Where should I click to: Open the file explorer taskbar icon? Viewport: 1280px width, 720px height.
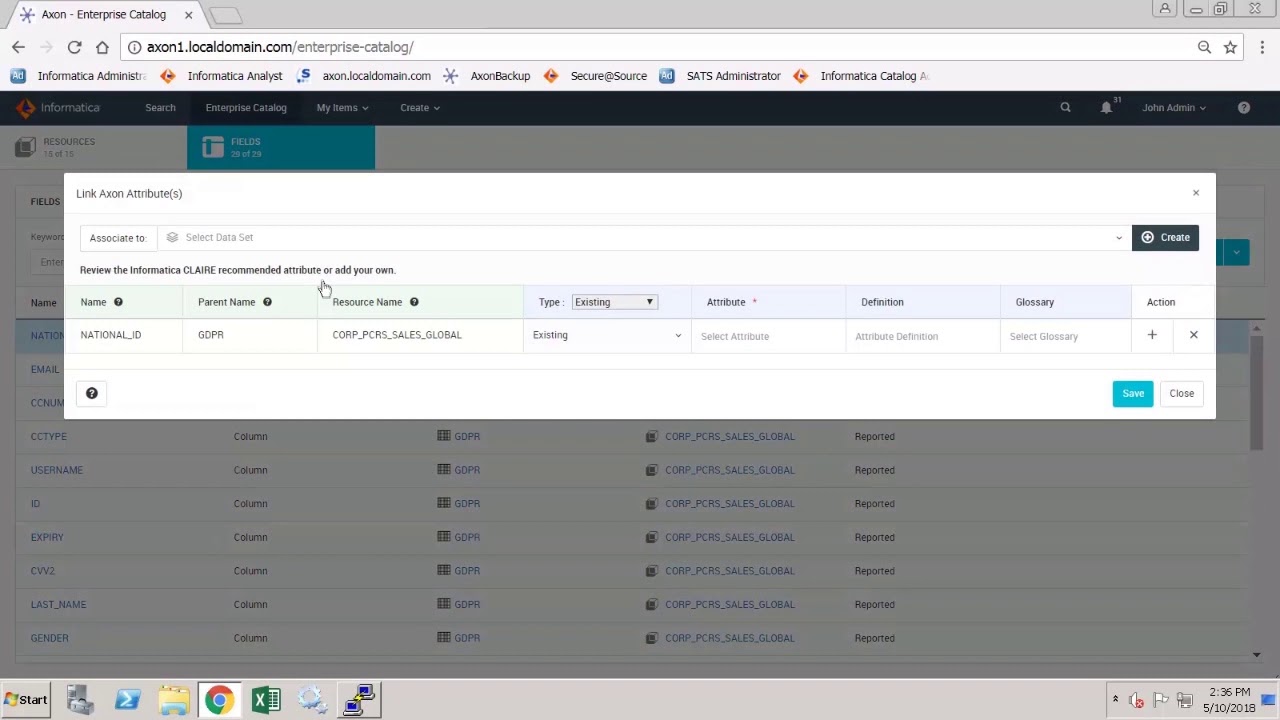tap(173, 700)
